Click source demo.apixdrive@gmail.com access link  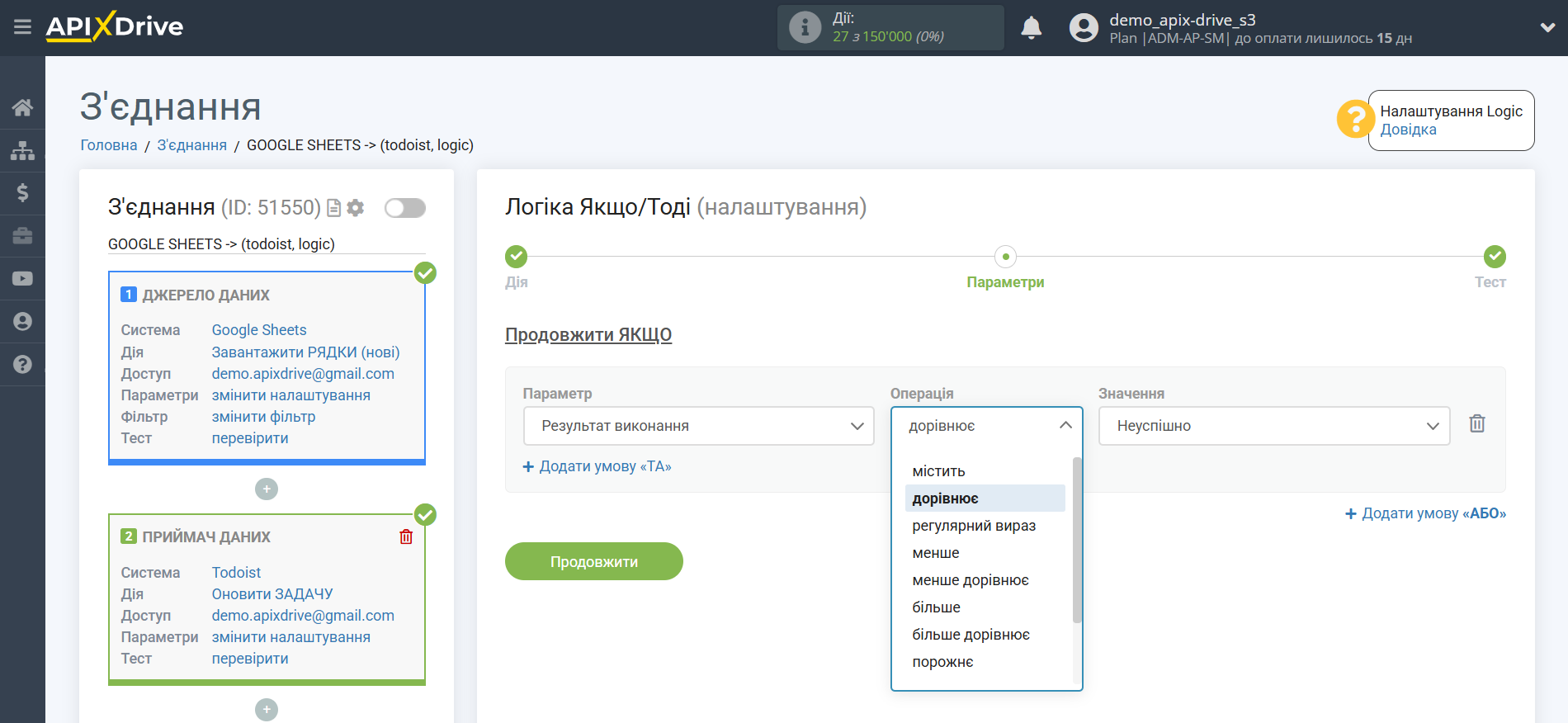coord(303,374)
